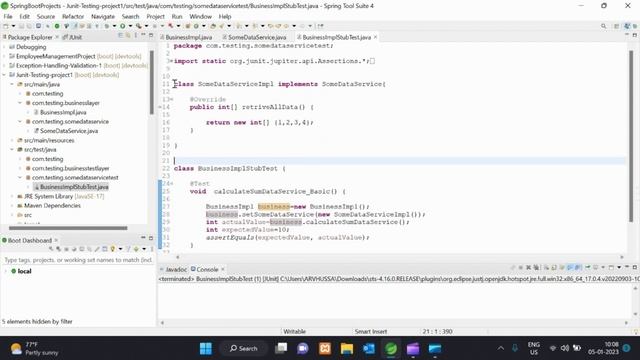Click the Smart Insert status entry
The width and height of the screenshot is (640, 360).
[x=371, y=331]
